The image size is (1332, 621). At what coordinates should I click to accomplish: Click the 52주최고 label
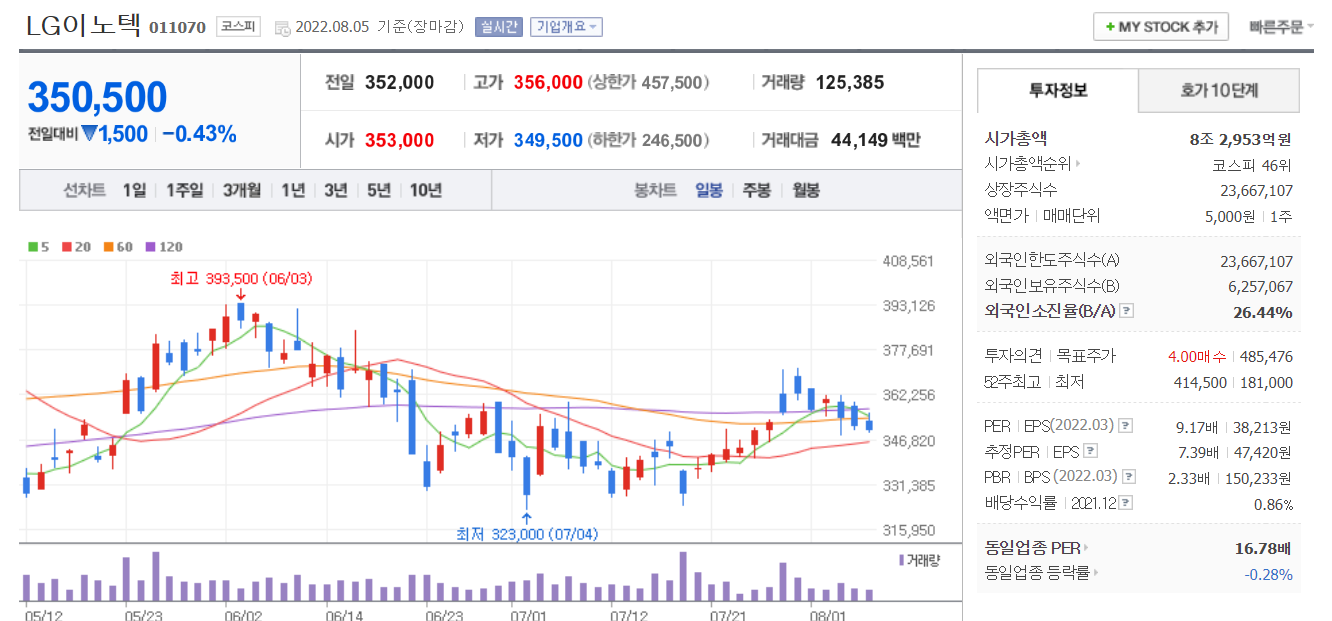(x=1013, y=382)
